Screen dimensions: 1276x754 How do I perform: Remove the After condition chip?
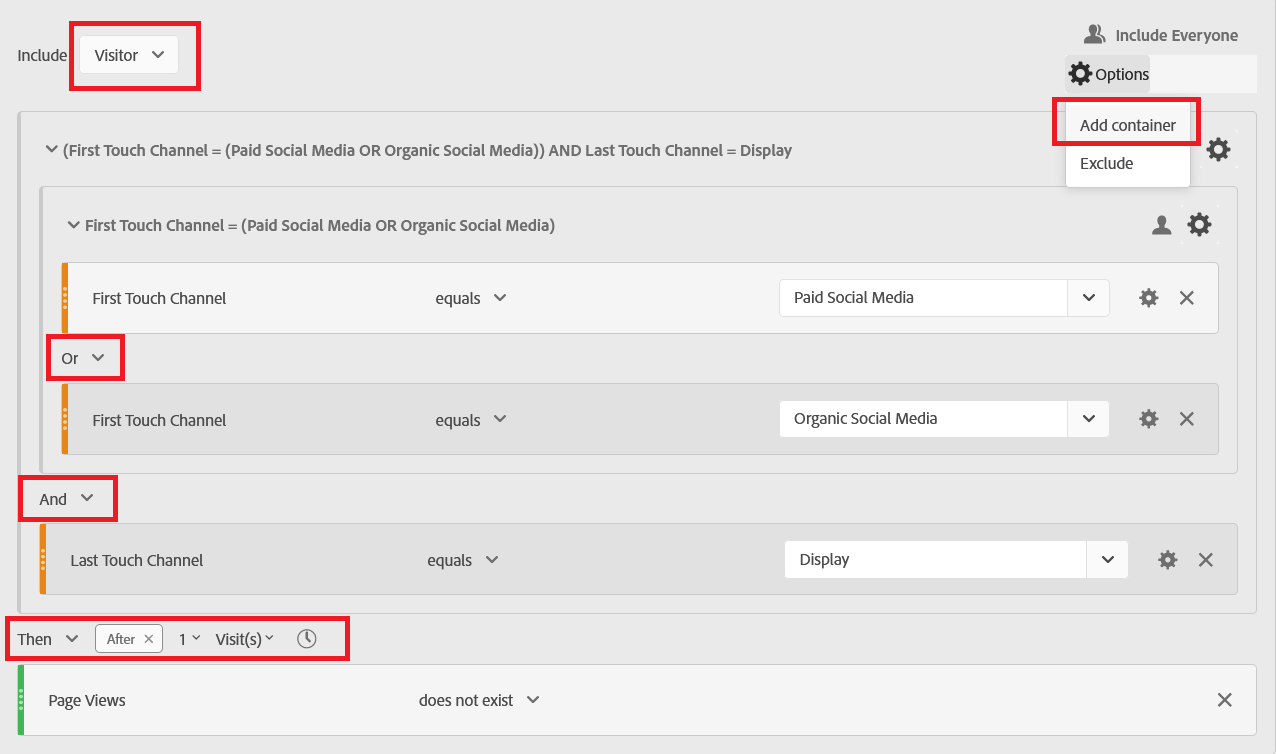(x=148, y=637)
